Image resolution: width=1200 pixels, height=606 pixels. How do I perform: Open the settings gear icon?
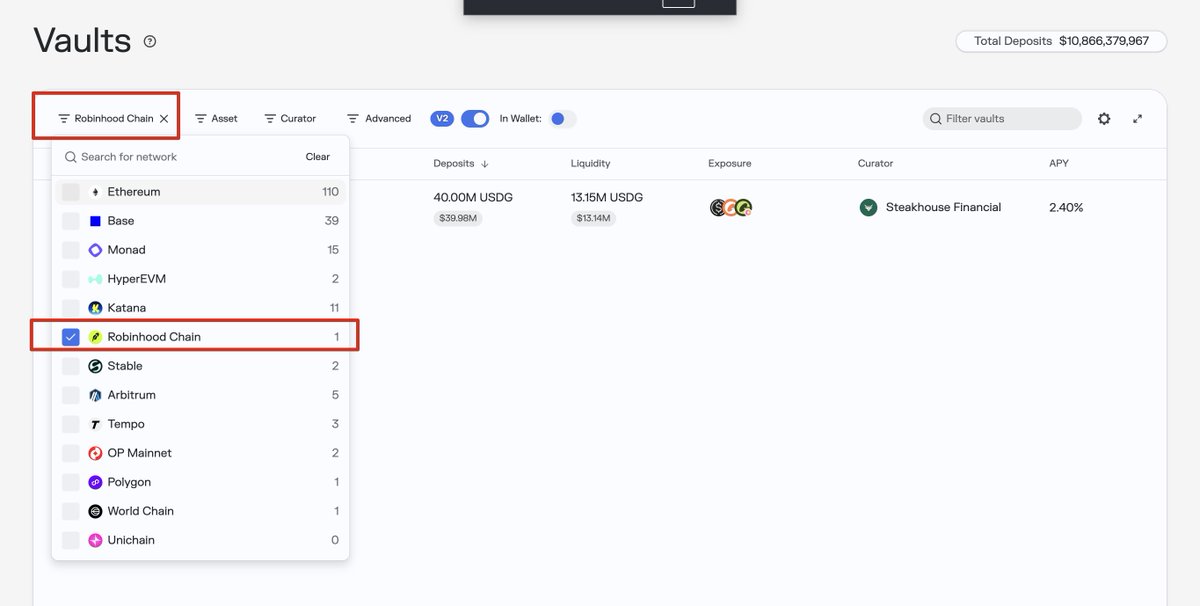point(1104,118)
